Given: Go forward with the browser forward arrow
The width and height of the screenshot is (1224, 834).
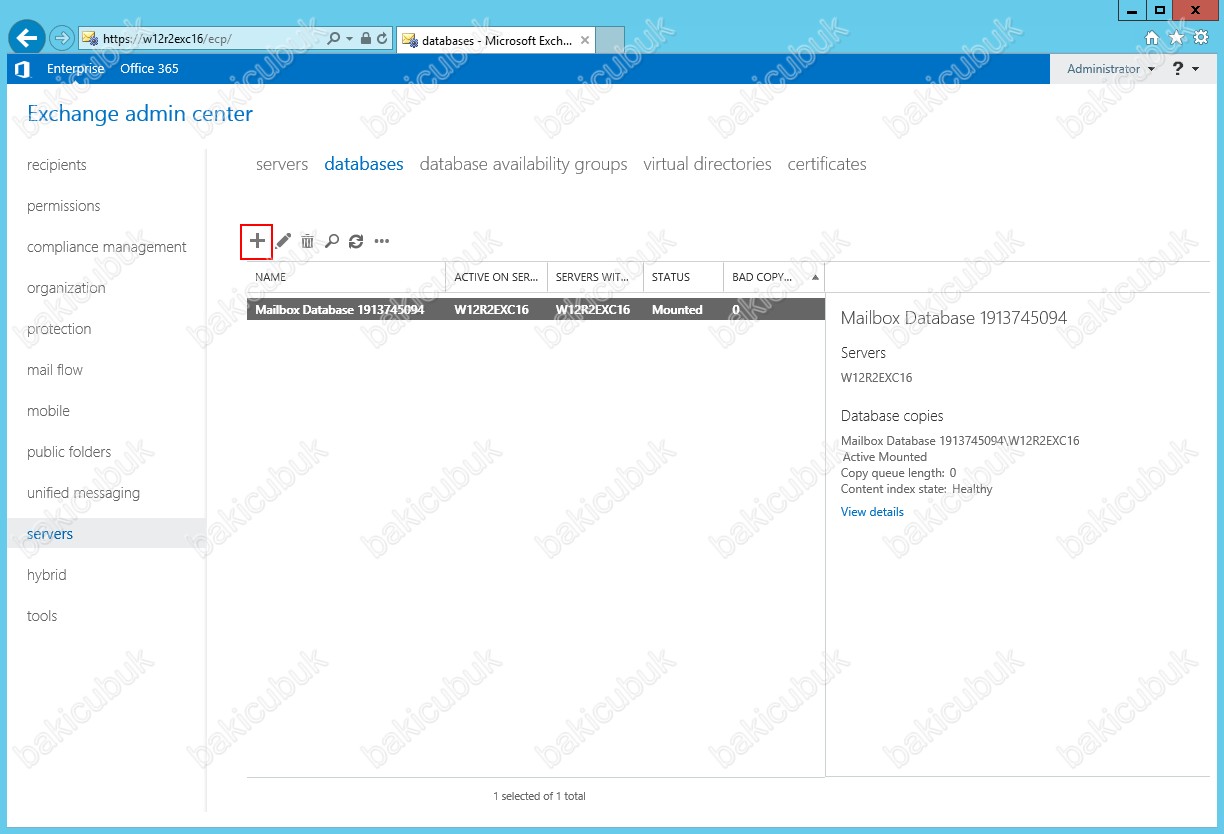Looking at the screenshot, I should coord(62,38).
